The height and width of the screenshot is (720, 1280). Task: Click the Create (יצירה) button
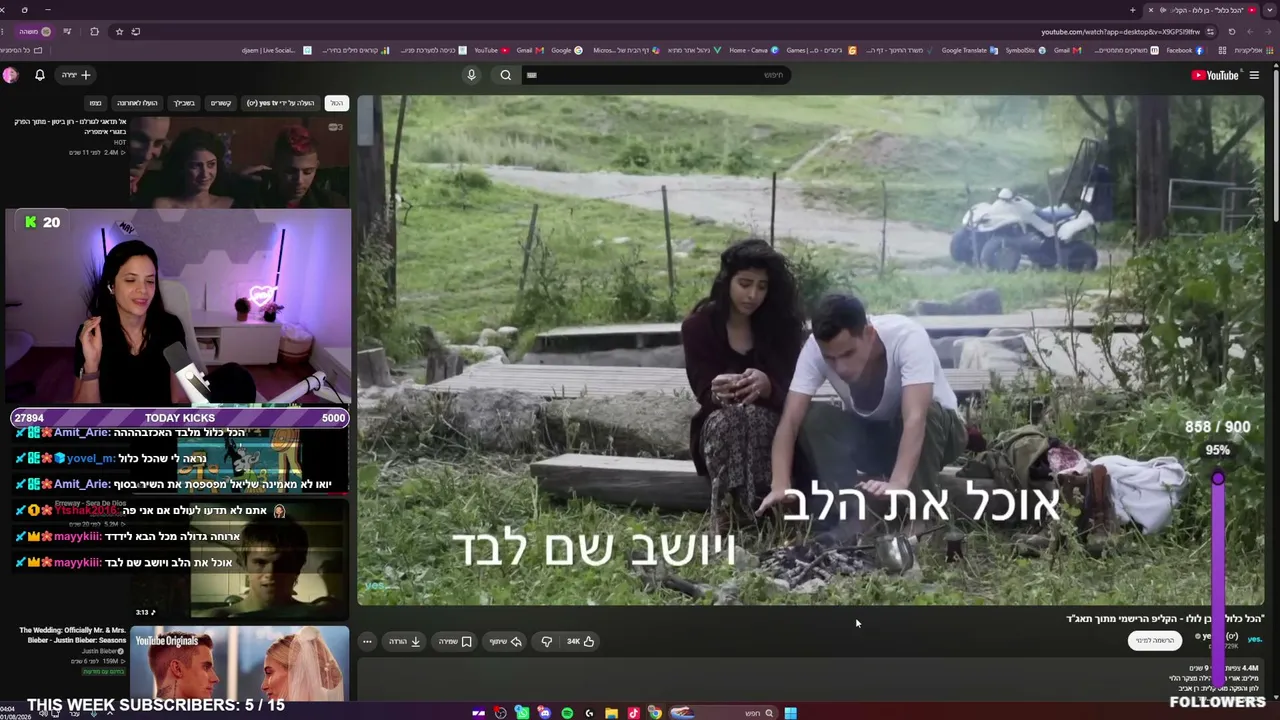[x=76, y=75]
